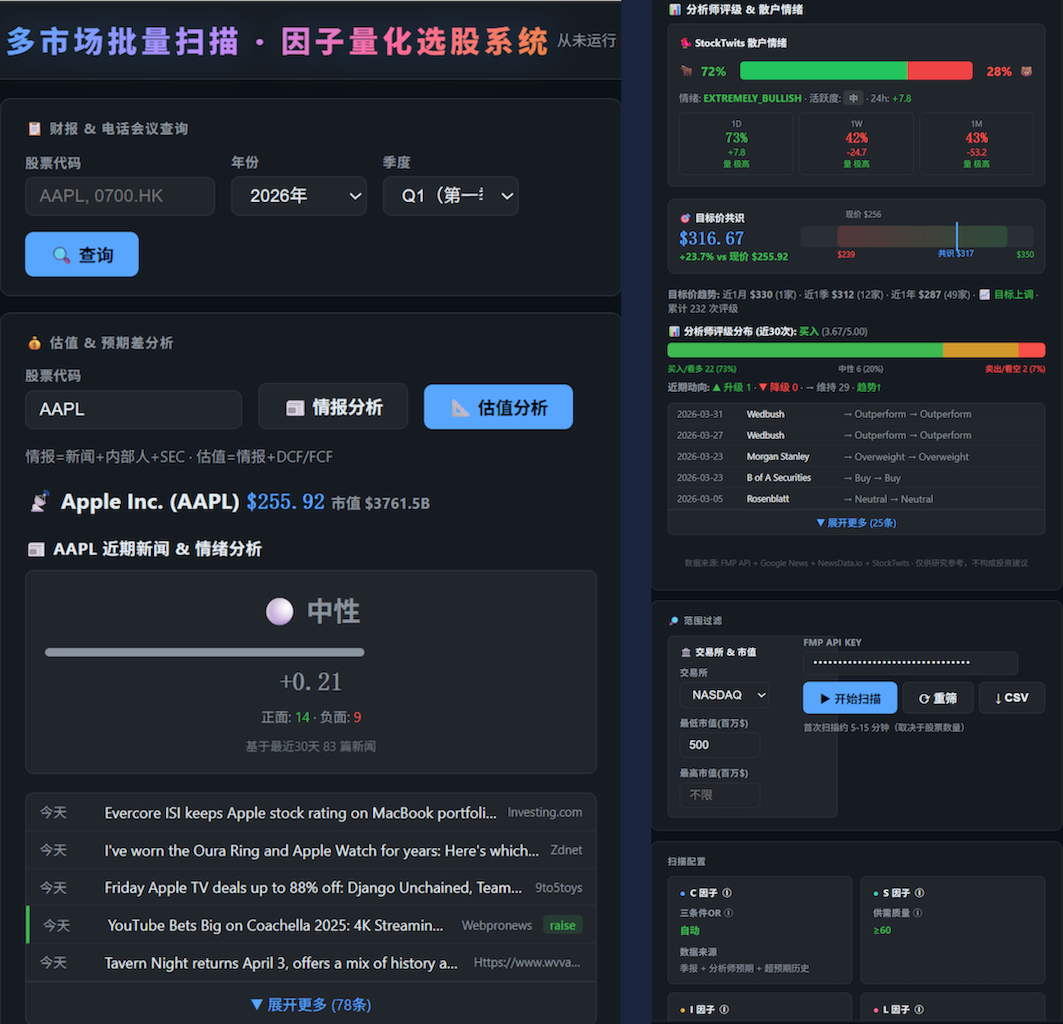1063x1024 pixels.
Task: Expand more analyst ratings 展开更多 (25条)
Action: [x=855, y=522]
